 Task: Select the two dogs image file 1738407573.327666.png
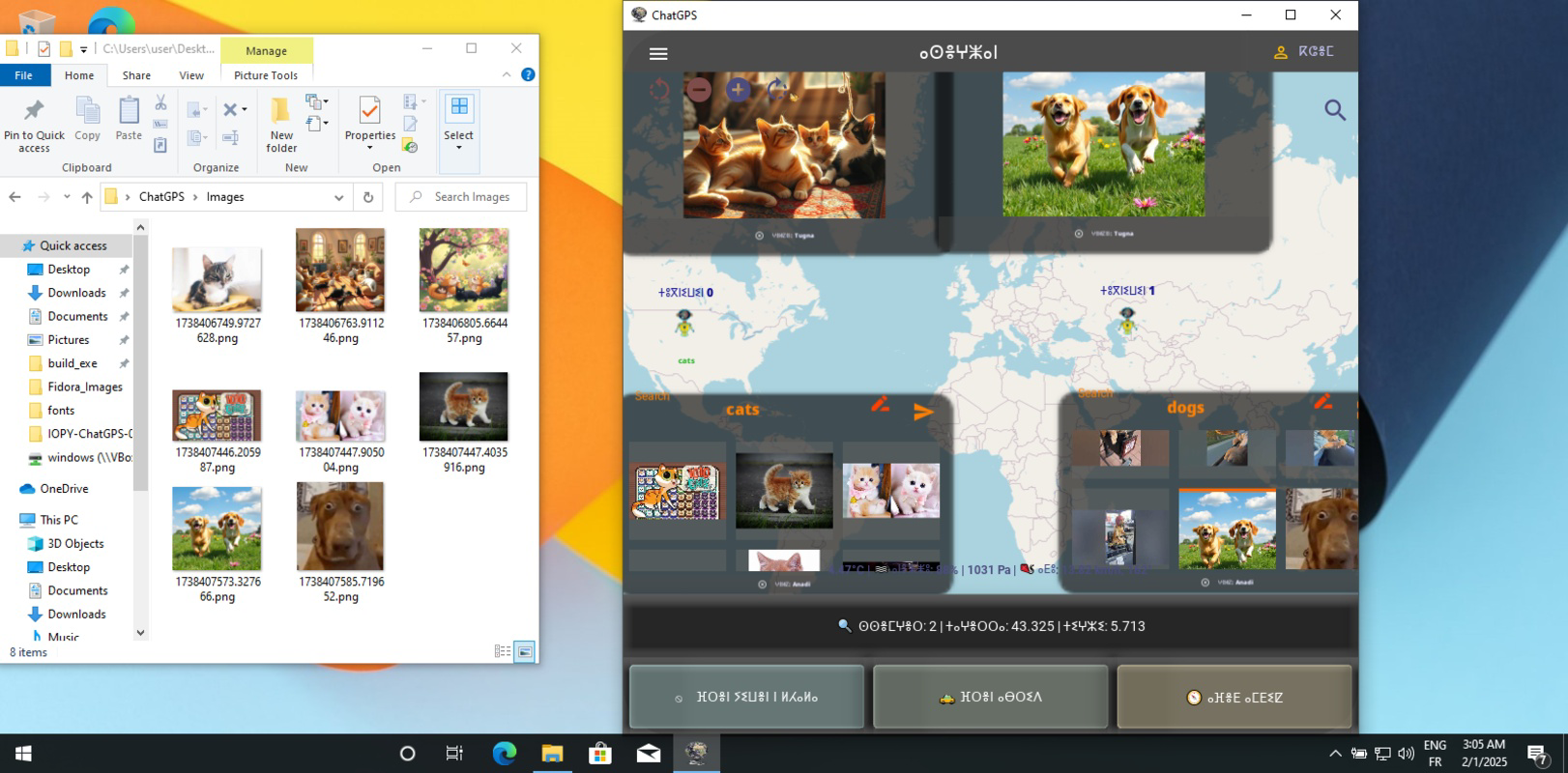click(217, 544)
